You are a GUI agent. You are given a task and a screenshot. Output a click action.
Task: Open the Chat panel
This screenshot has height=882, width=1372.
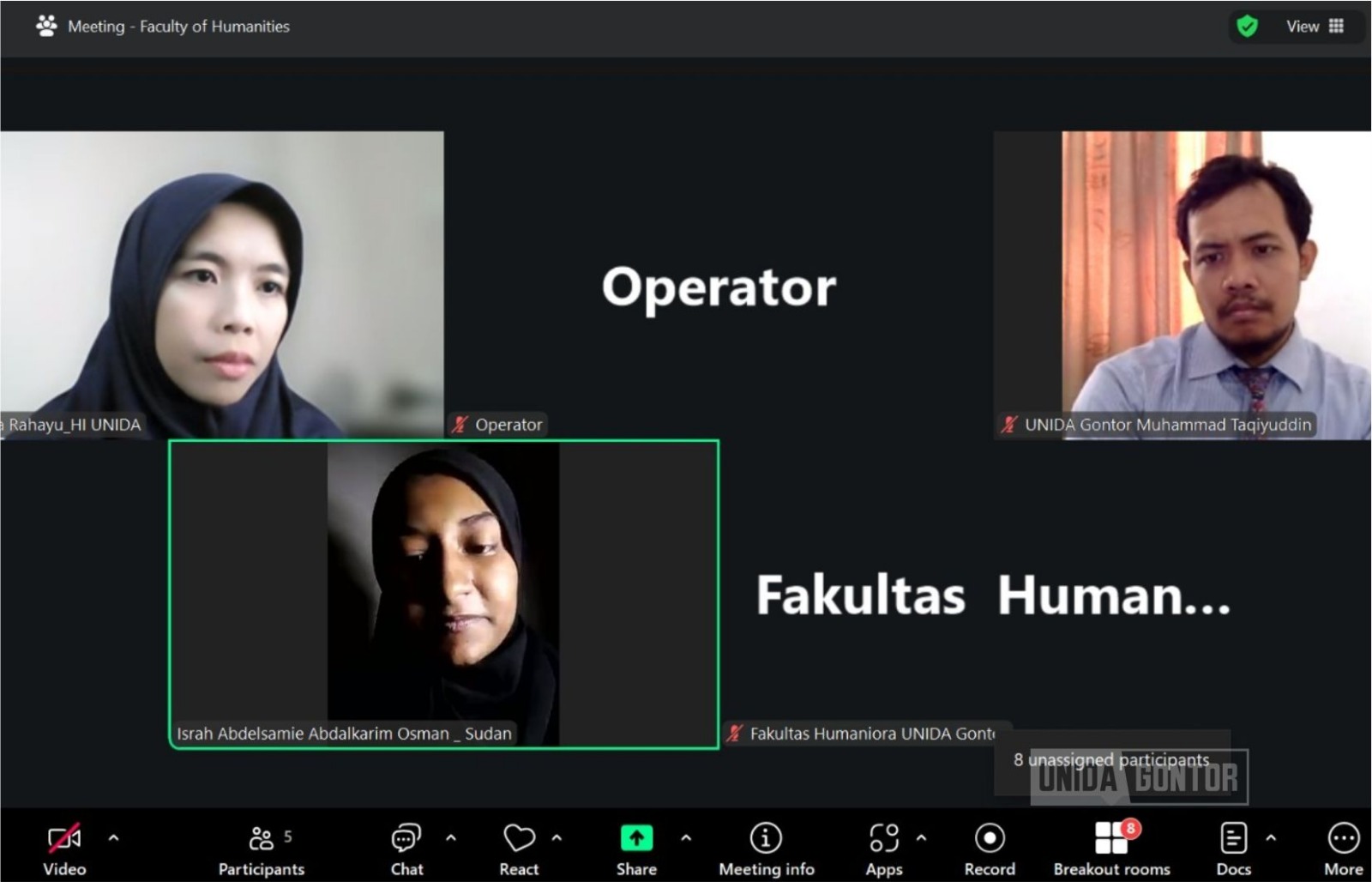tap(406, 848)
